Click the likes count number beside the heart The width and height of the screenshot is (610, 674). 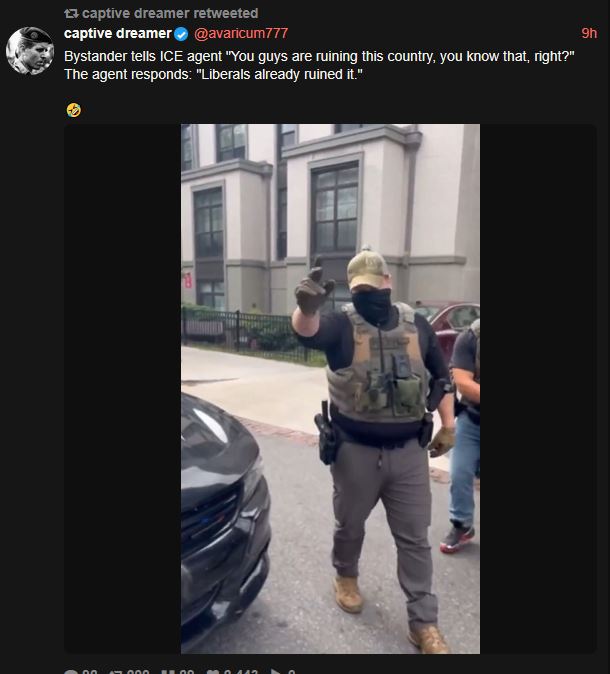pos(241,671)
